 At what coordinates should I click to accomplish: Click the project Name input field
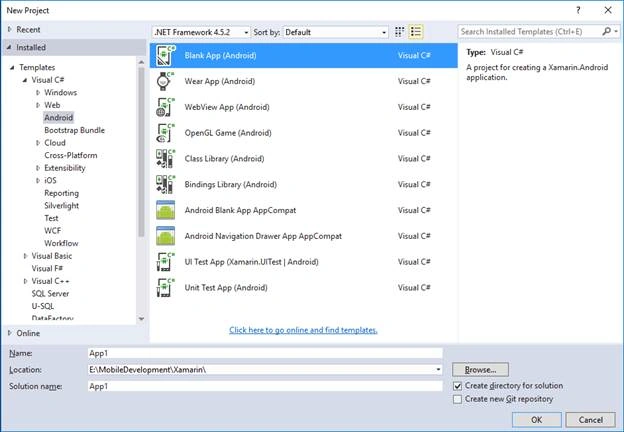click(265, 353)
